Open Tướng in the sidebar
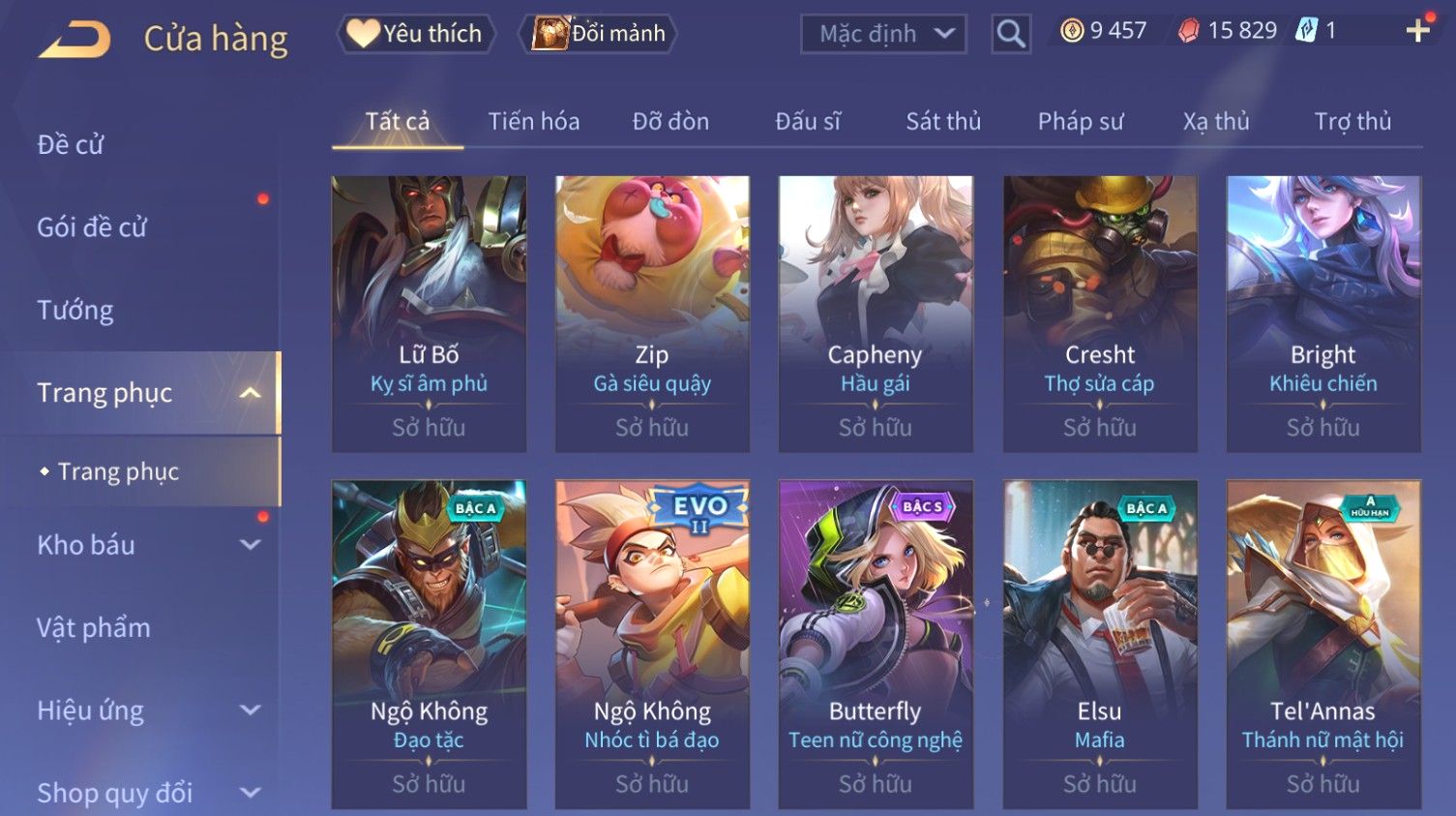 pyautogui.click(x=75, y=311)
